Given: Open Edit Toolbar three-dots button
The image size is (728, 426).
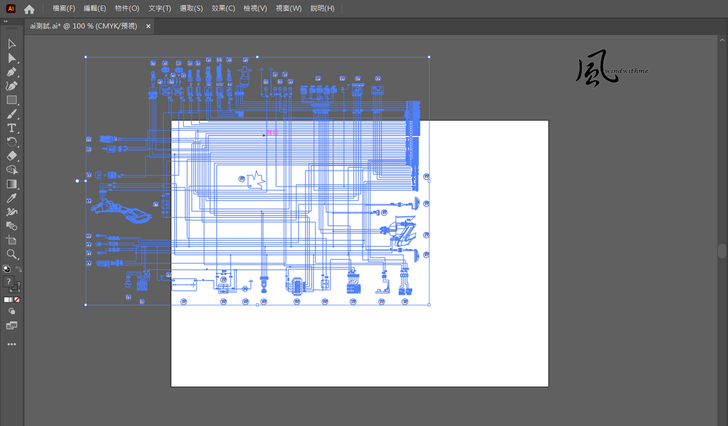Looking at the screenshot, I should point(12,343).
